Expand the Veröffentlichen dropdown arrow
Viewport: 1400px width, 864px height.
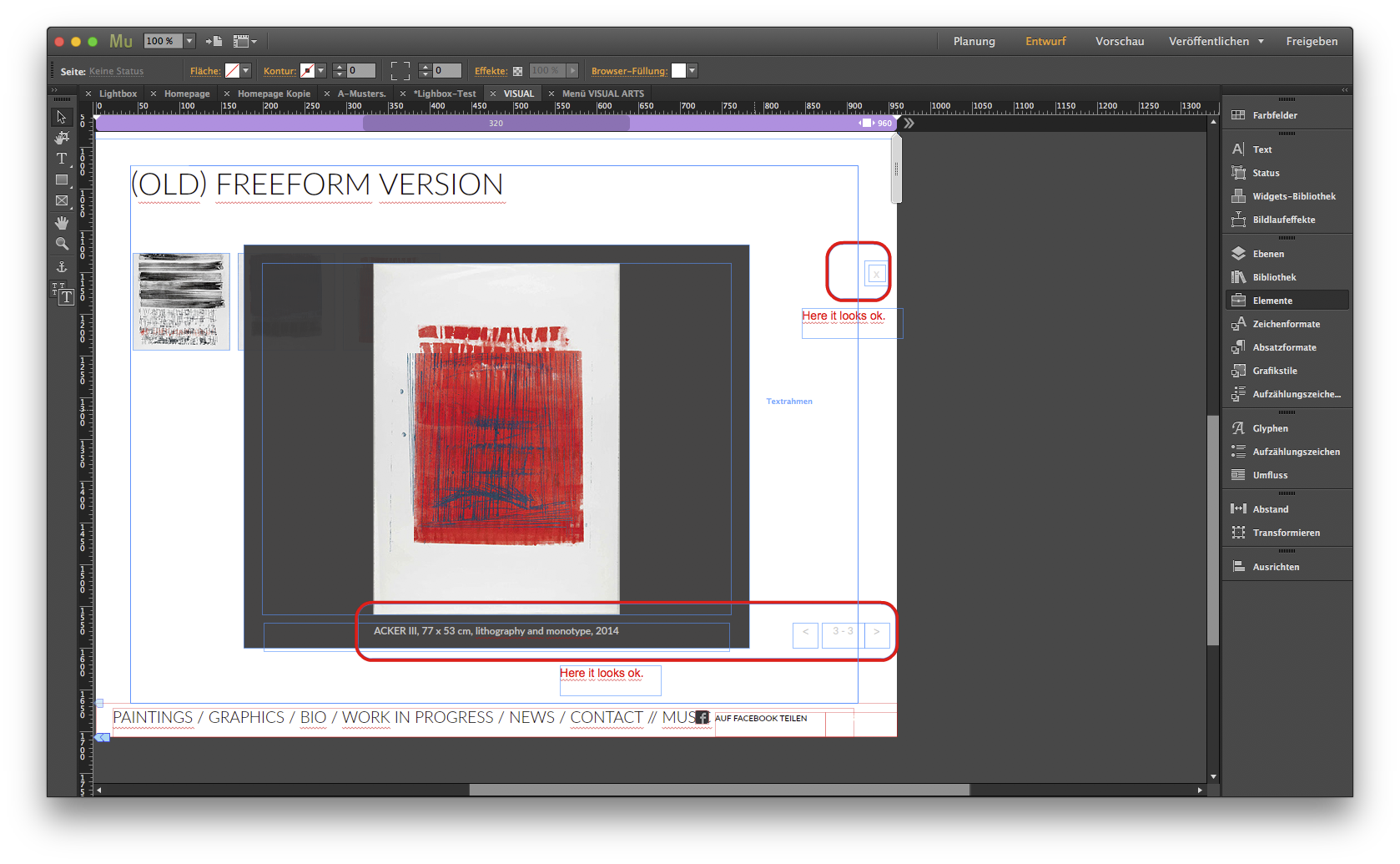[x=1261, y=41]
